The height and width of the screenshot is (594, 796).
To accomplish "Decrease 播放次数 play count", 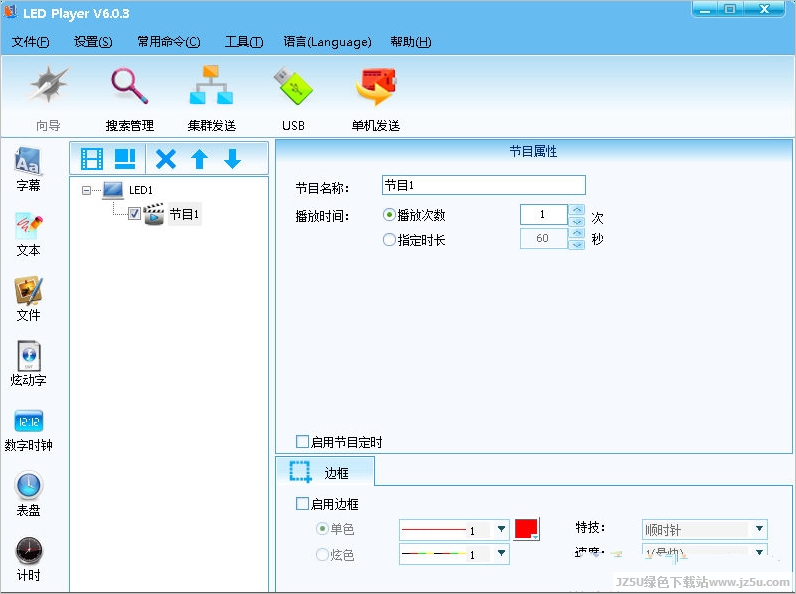I will click(577, 221).
